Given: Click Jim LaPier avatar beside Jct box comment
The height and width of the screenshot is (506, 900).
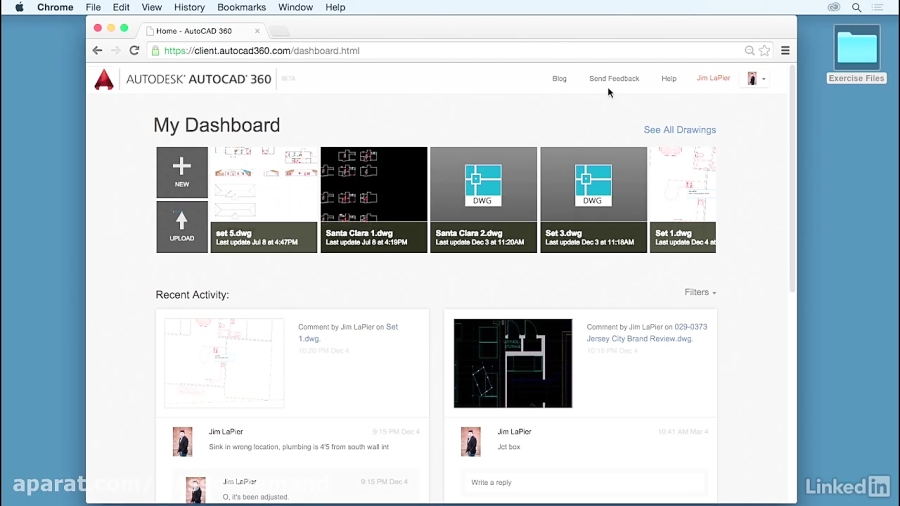Looking at the screenshot, I should (x=471, y=441).
